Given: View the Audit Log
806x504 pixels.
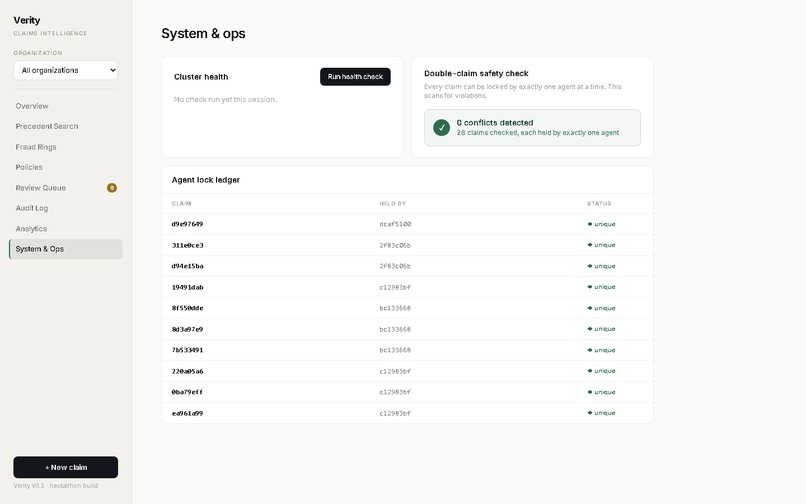Looking at the screenshot, I should coord(32,208).
